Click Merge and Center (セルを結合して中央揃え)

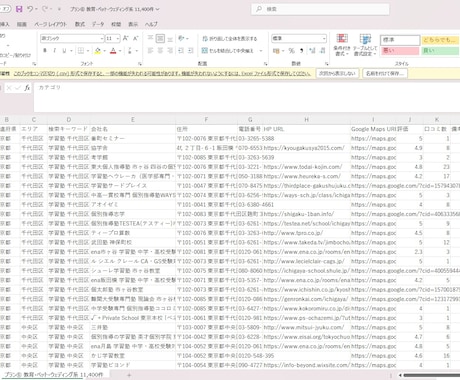coord(228,51)
